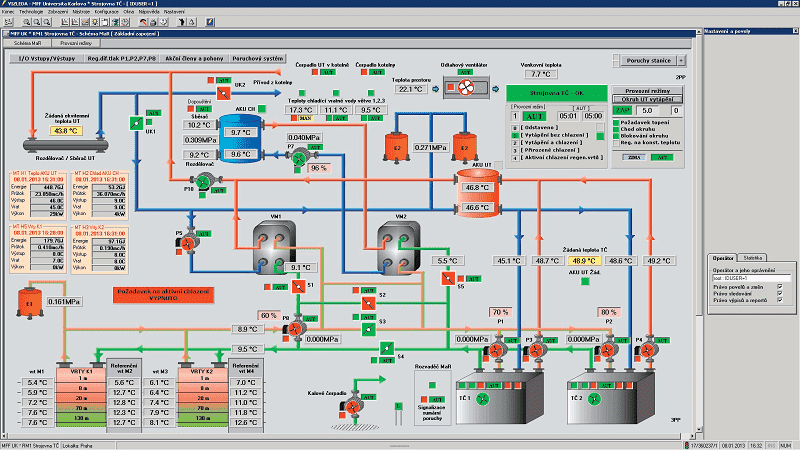Select valve S1 icon
Viewport: 800px width, 450px height.
[x=298, y=287]
